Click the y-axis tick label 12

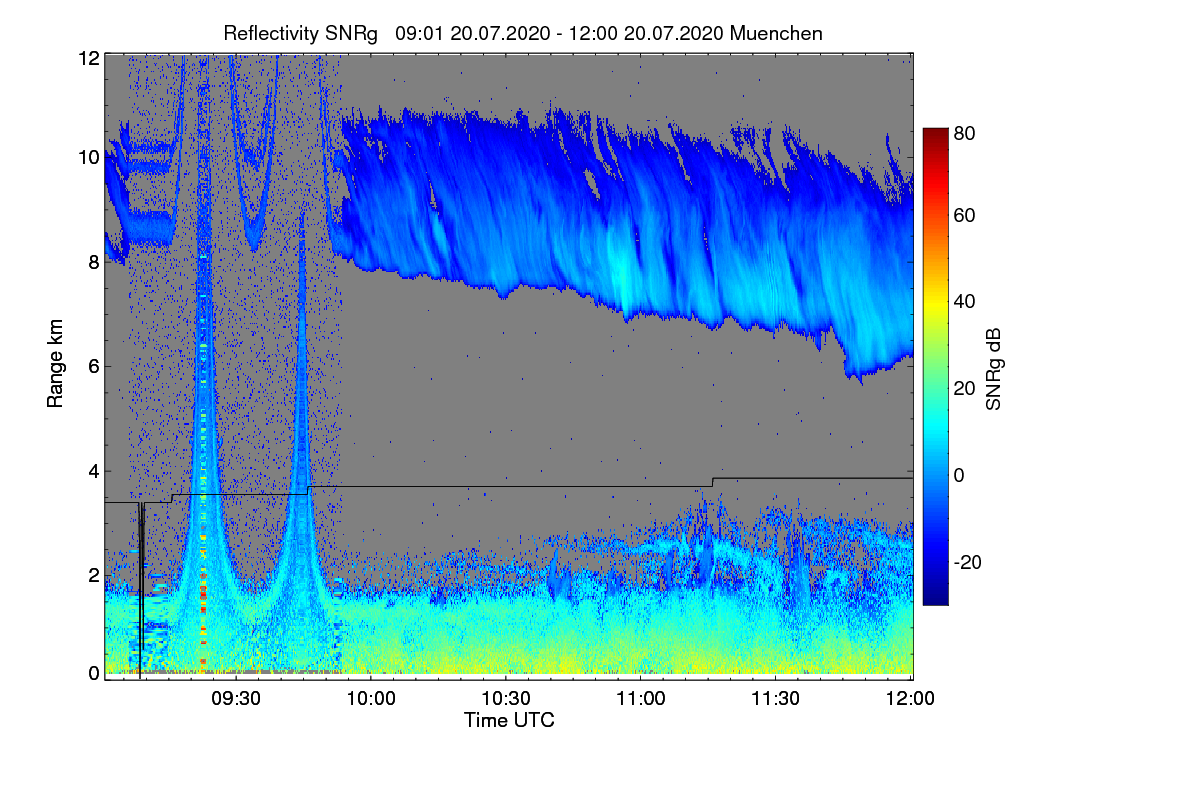(x=88, y=58)
